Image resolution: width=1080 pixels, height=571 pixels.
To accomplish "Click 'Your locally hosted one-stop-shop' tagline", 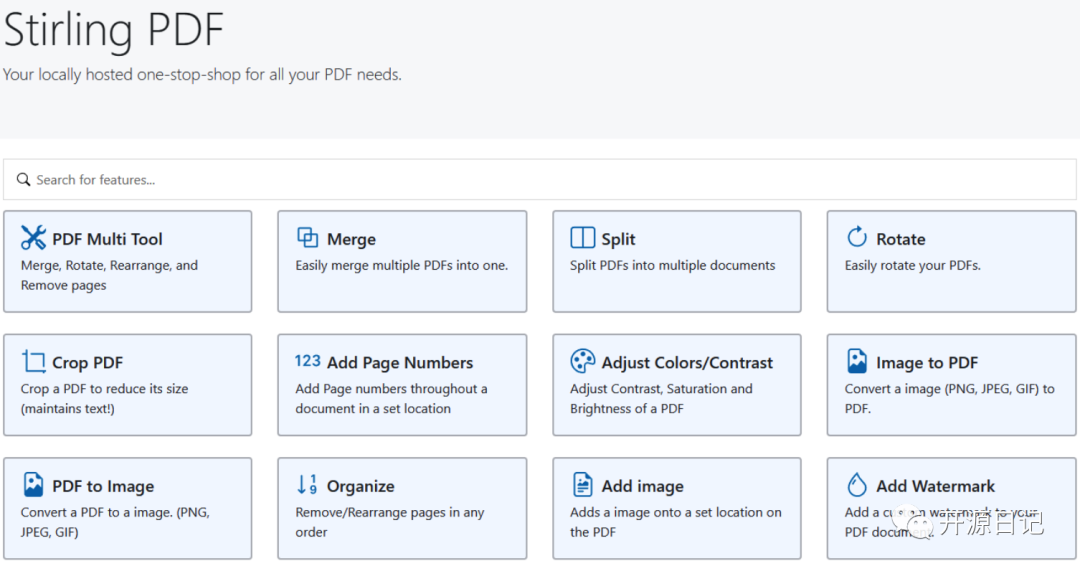I will [202, 74].
